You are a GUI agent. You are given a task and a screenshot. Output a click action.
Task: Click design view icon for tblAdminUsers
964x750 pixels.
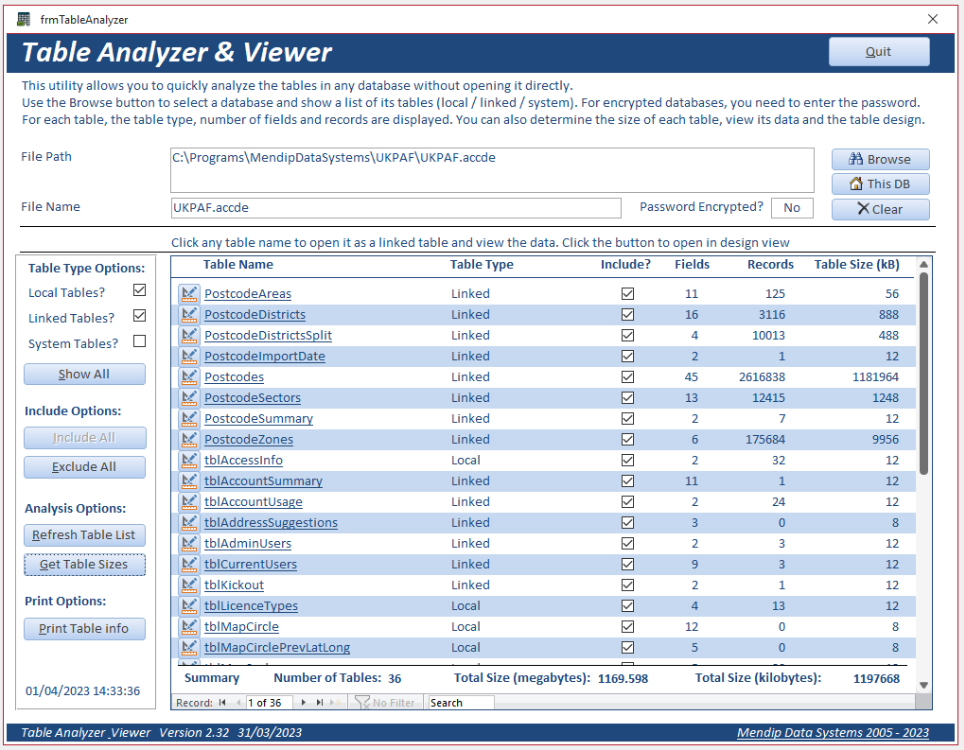[189, 543]
